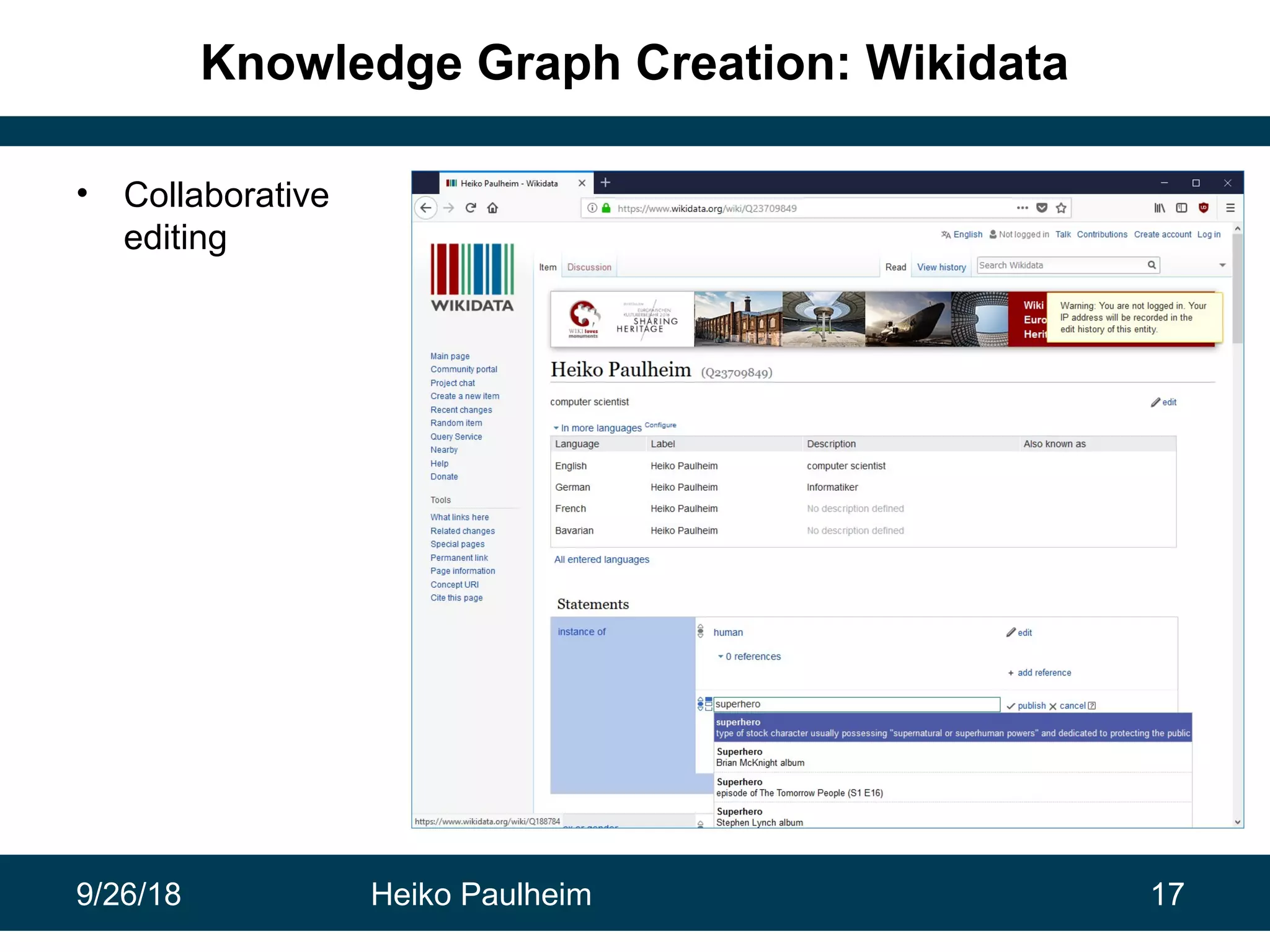Collapse the In more languages section

(597, 428)
